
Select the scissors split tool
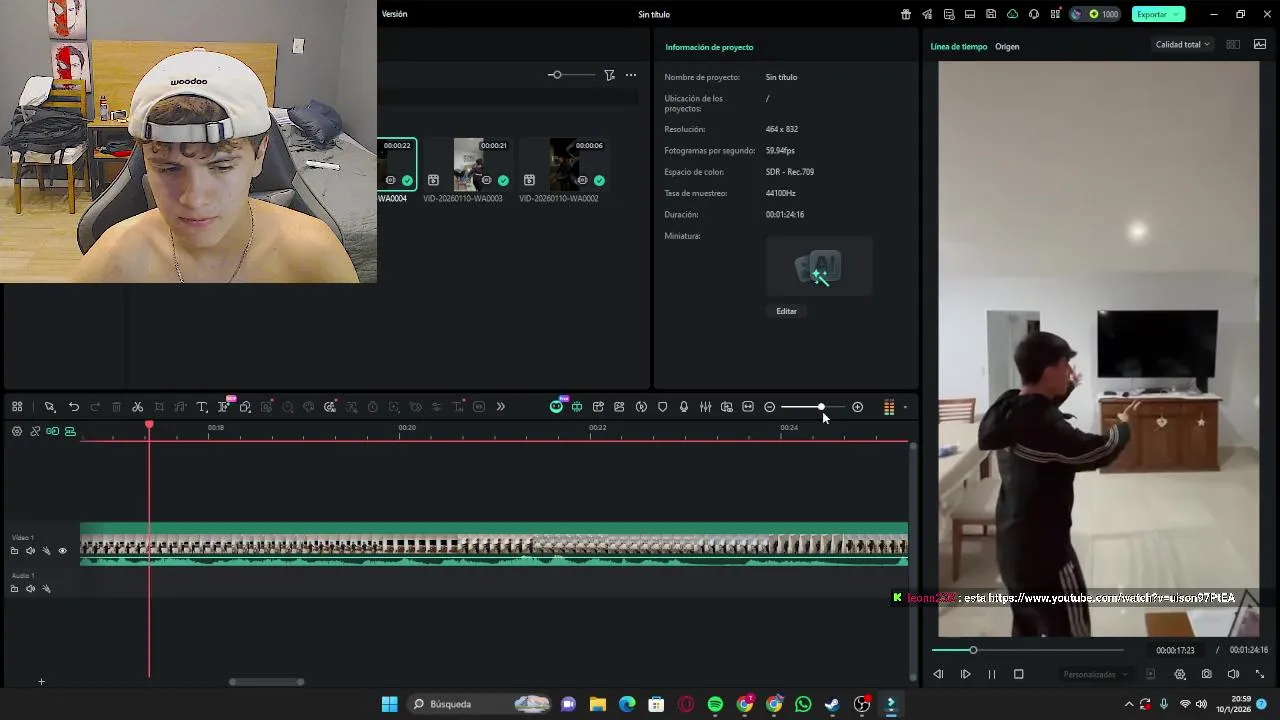tap(138, 407)
